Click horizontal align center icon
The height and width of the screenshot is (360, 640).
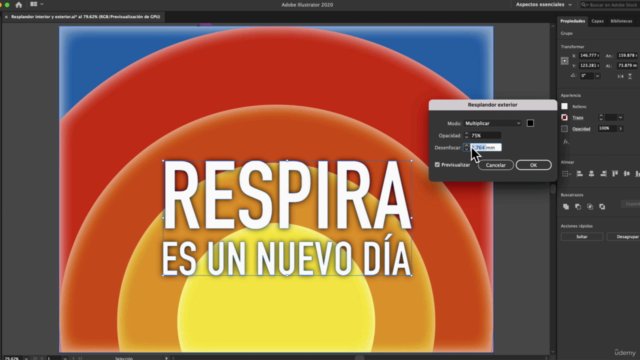point(591,174)
